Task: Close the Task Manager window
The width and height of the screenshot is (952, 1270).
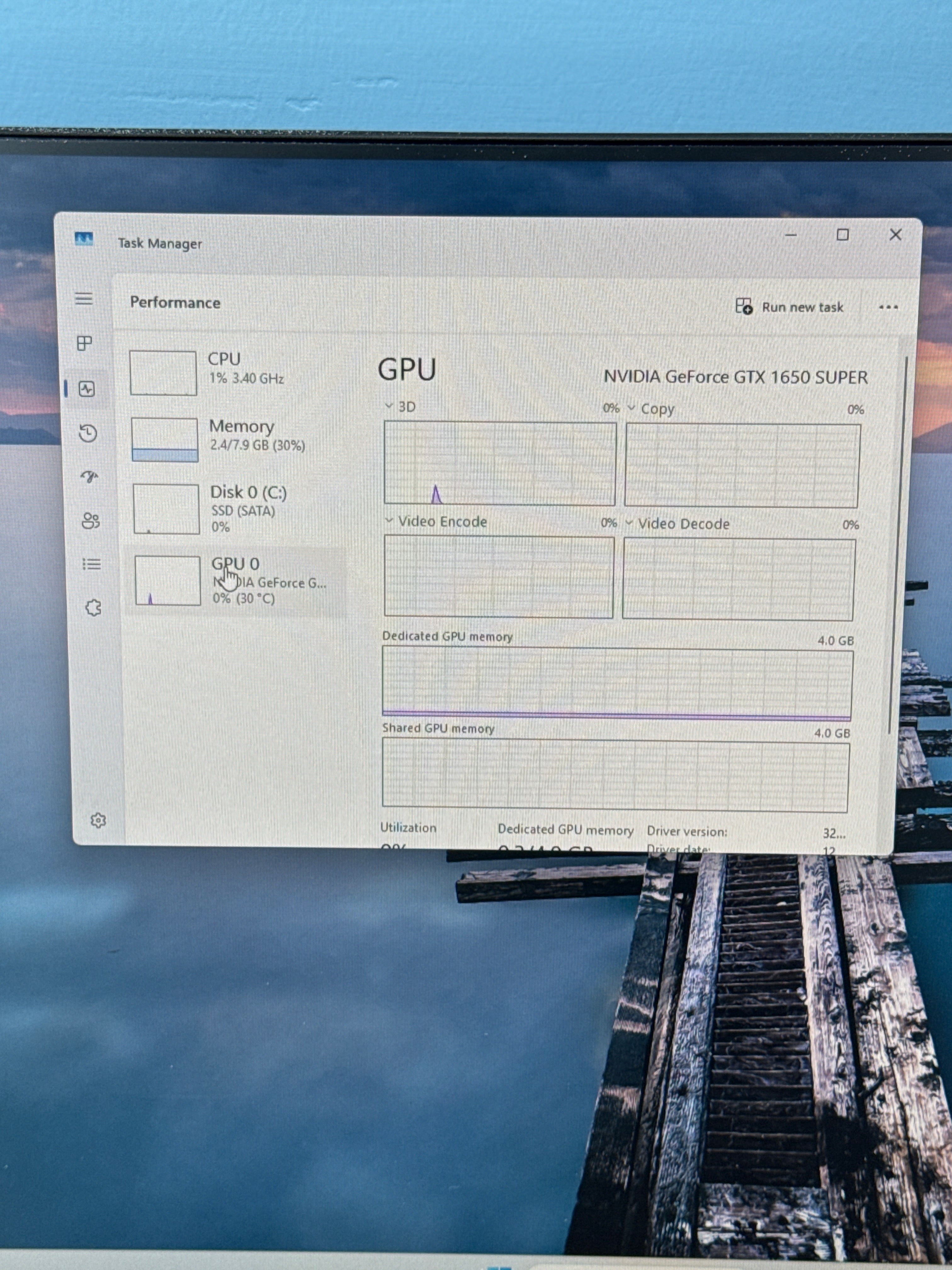Action: pos(895,234)
